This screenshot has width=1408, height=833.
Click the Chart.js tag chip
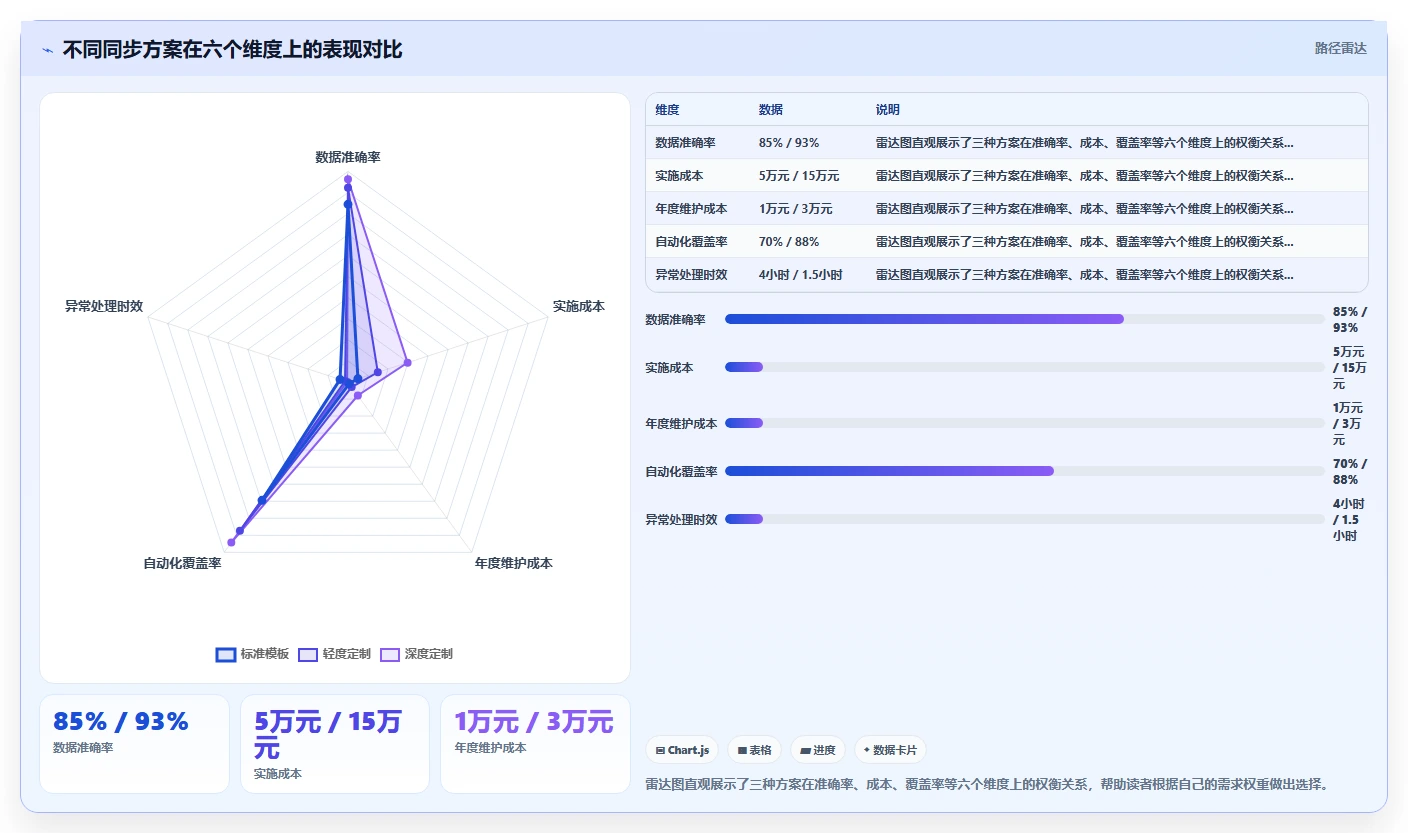coord(682,750)
